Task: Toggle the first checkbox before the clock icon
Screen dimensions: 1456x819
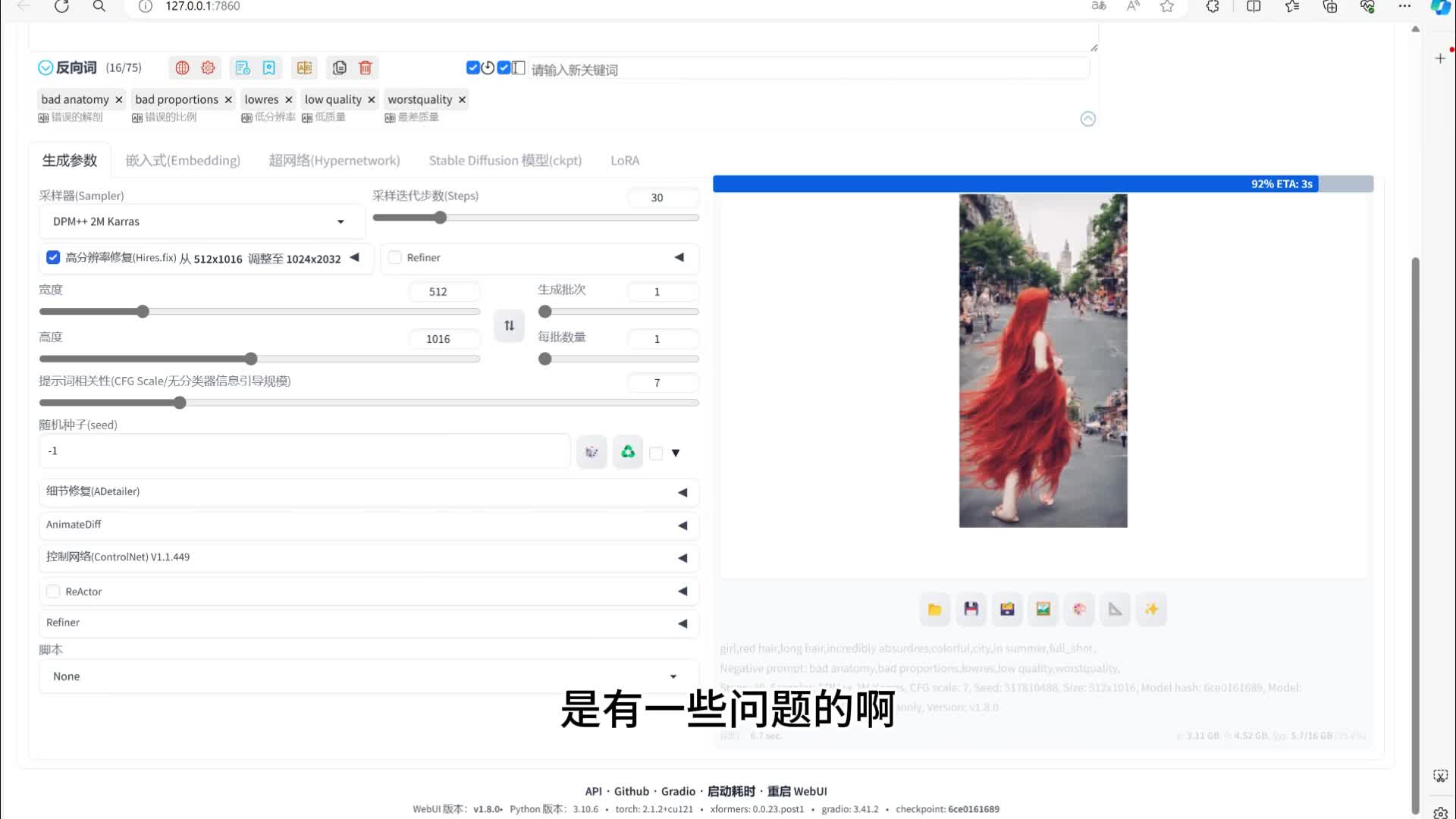Action: [x=473, y=67]
